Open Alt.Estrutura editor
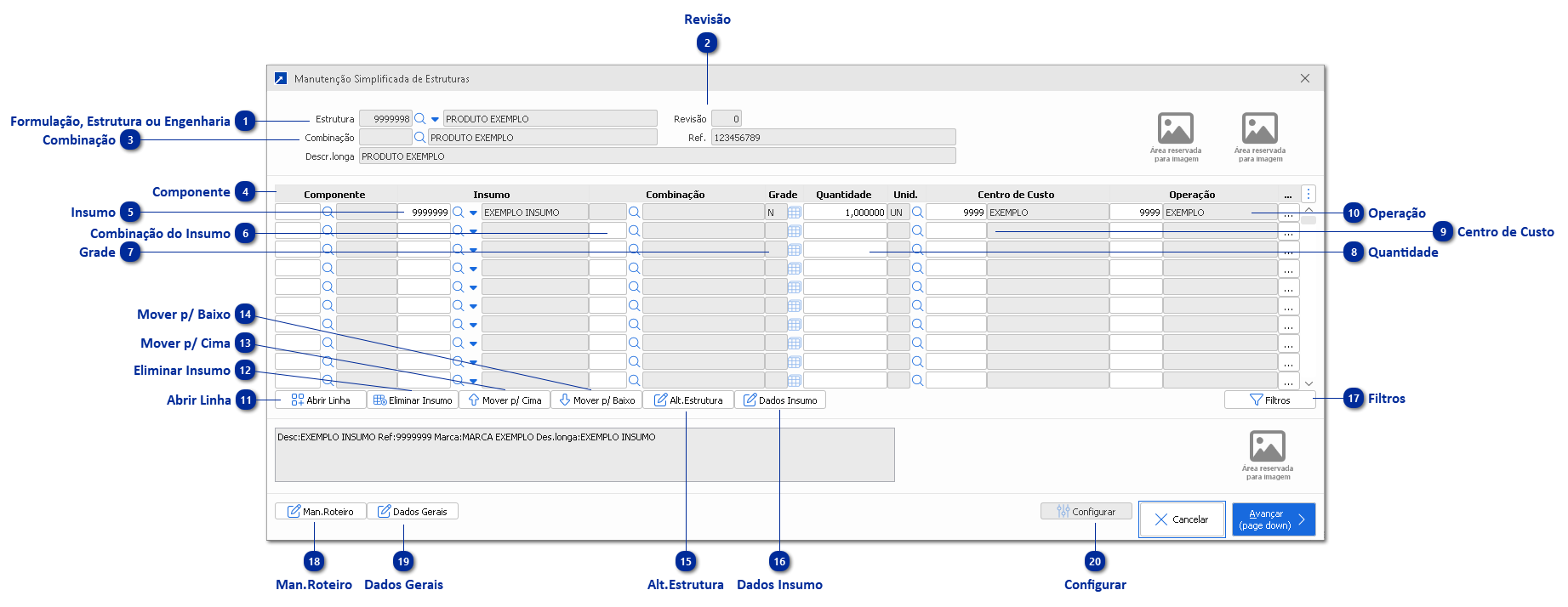 (688, 400)
